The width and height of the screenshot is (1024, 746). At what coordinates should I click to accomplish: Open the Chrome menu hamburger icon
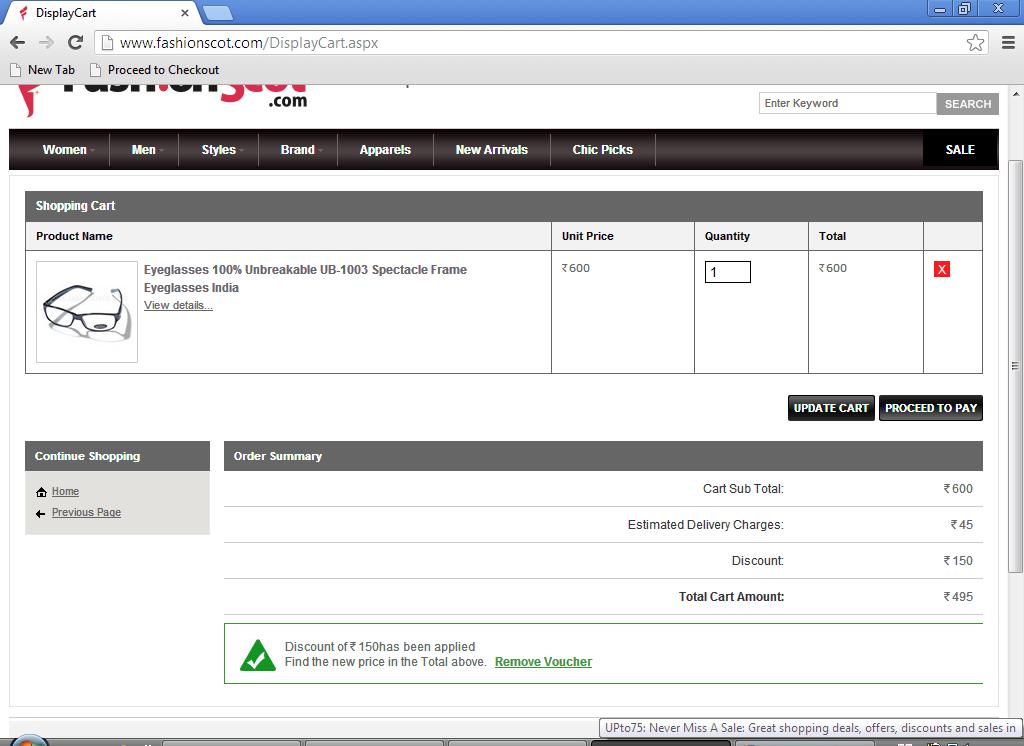coord(1007,42)
